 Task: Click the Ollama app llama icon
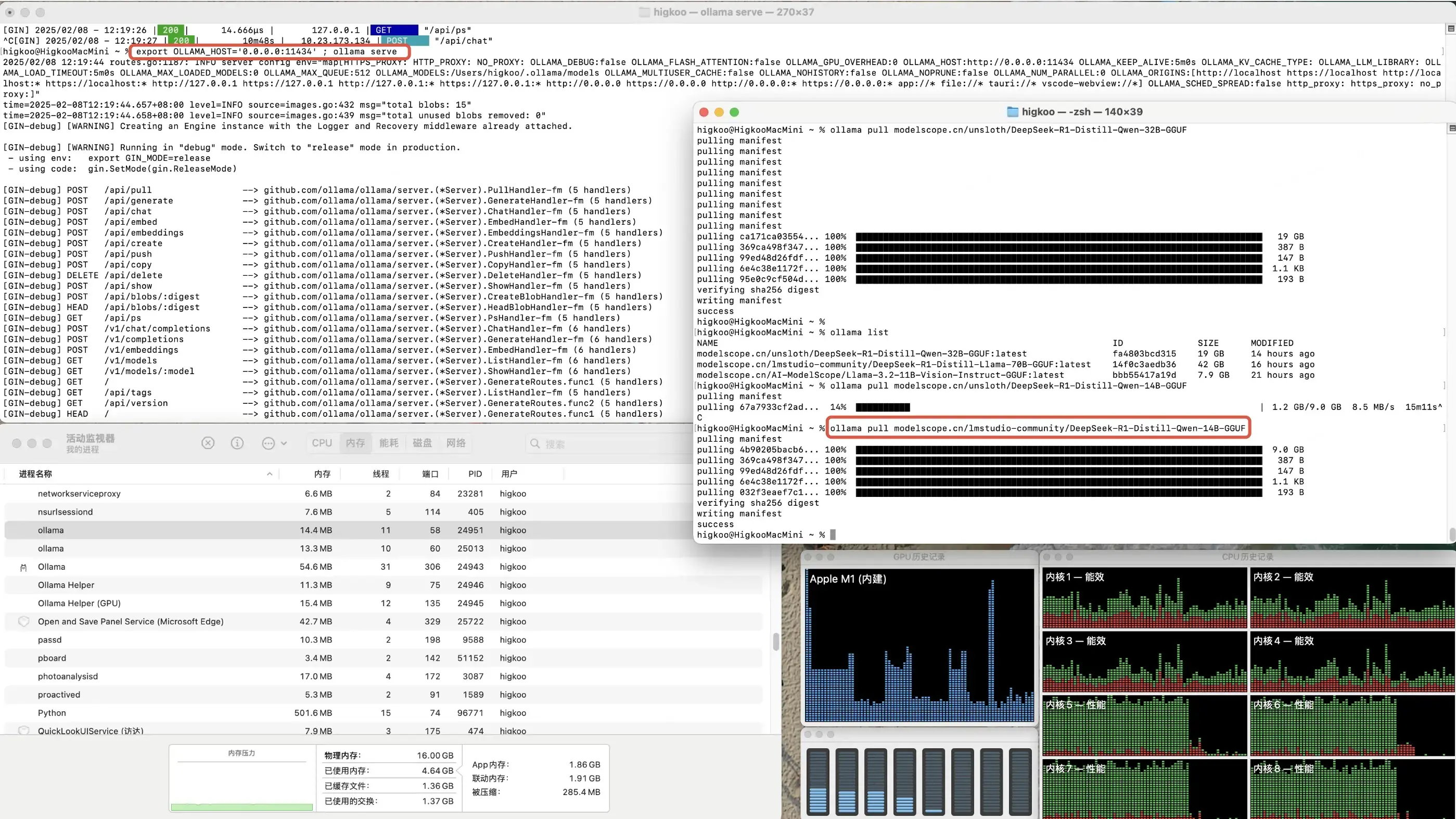click(23, 567)
